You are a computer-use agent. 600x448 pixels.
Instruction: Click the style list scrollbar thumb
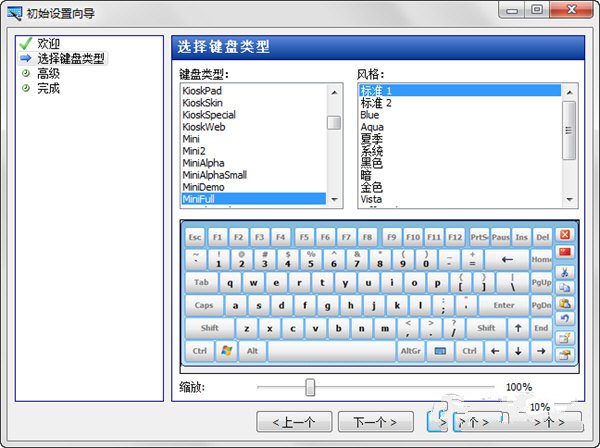[569, 130]
